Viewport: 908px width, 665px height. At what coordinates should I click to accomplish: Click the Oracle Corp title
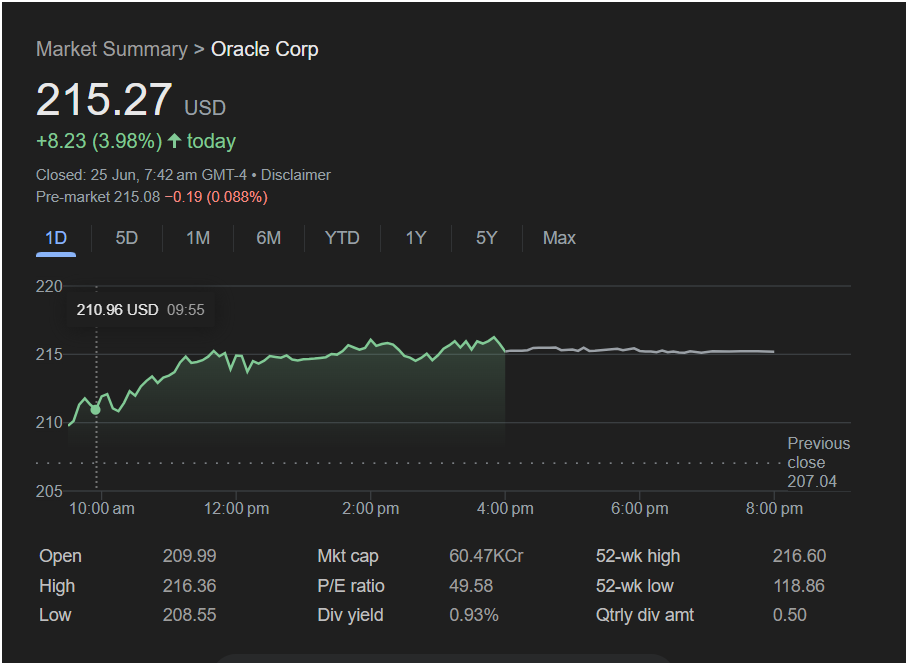point(265,49)
